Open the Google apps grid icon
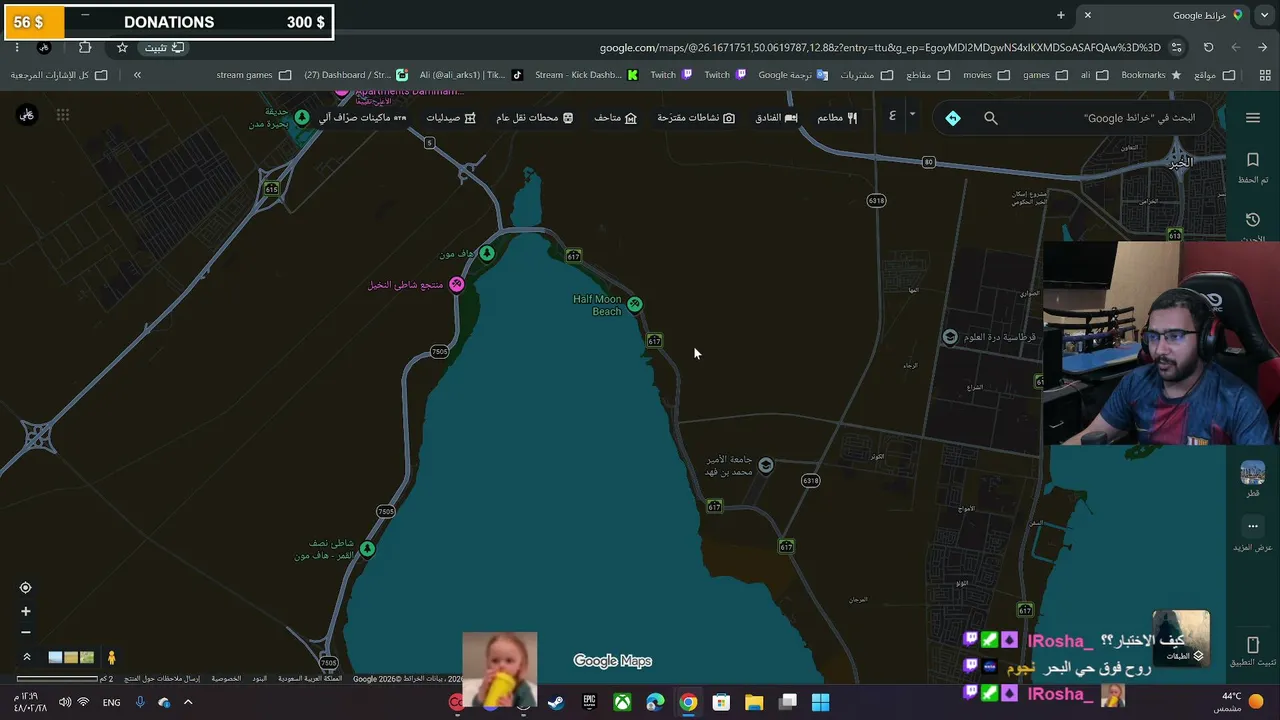This screenshot has width=1280, height=720. click(x=63, y=115)
